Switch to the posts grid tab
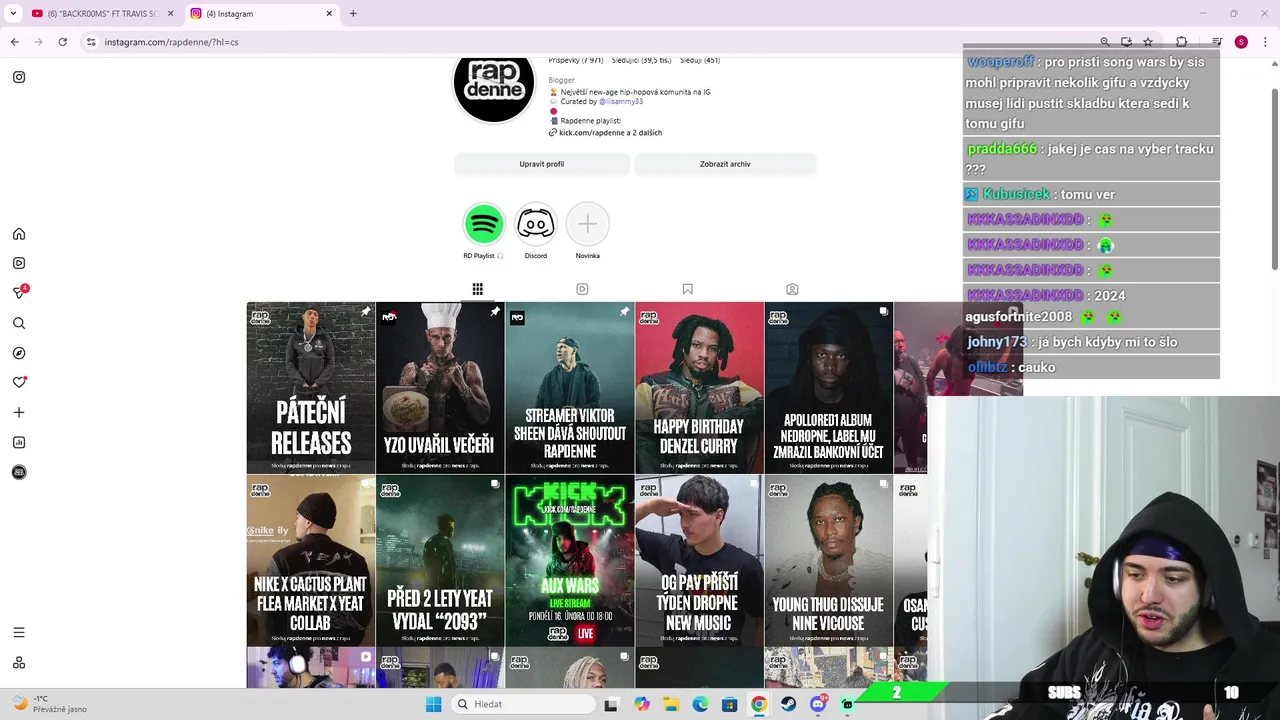Image resolution: width=1280 pixels, height=720 pixels. click(x=477, y=289)
